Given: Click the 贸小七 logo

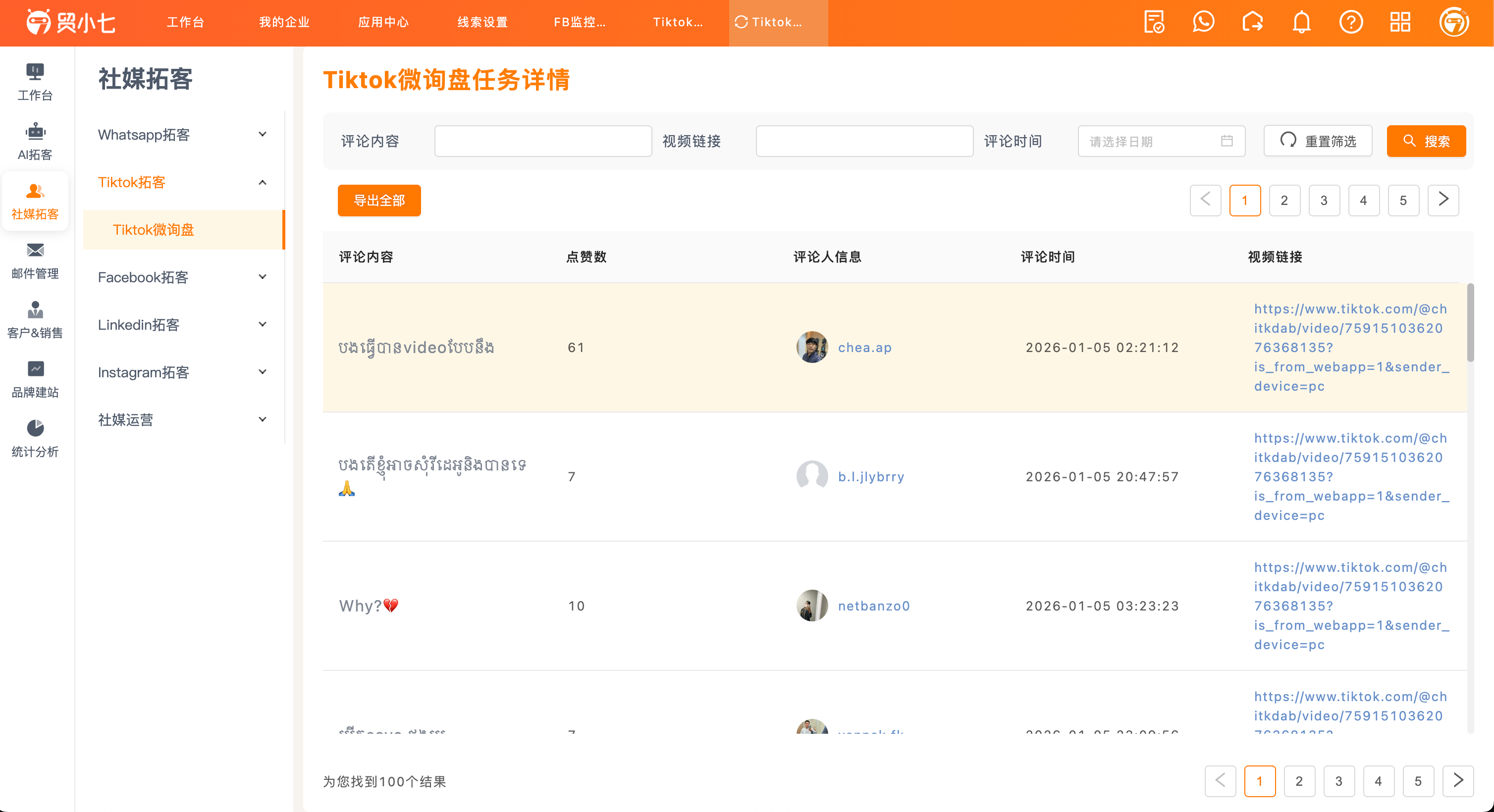Looking at the screenshot, I should click(71, 23).
